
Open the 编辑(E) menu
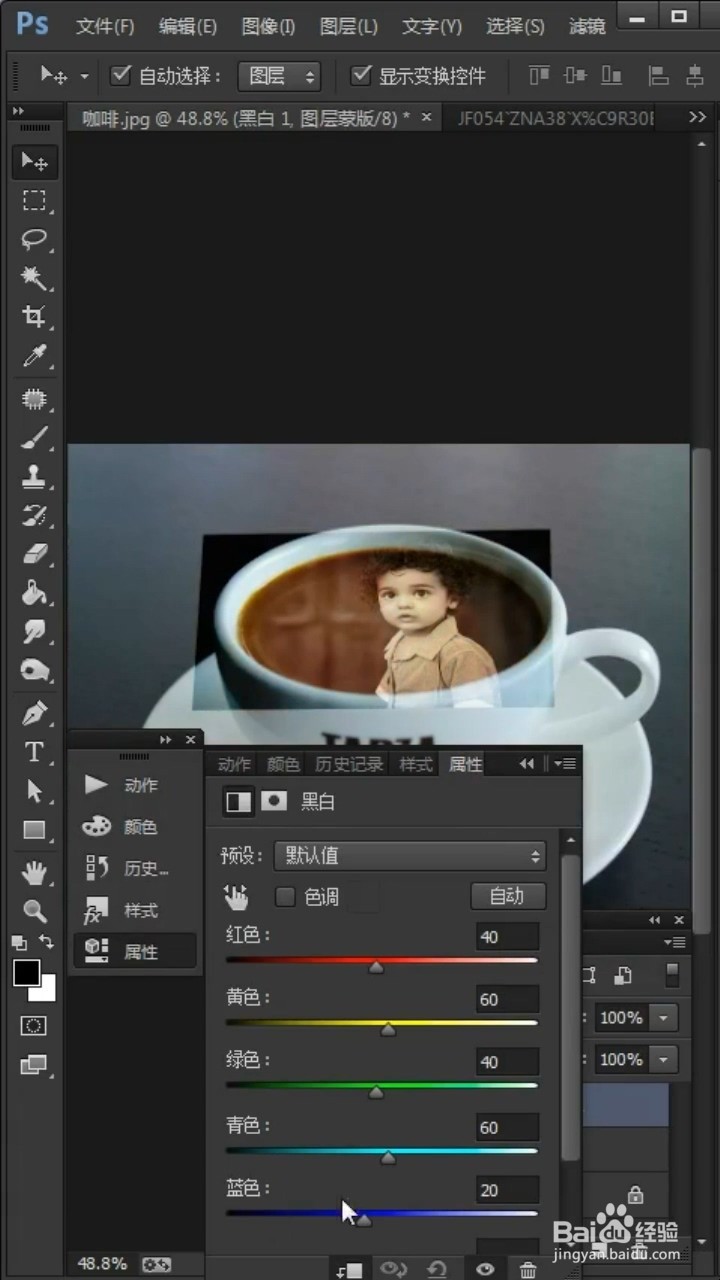pyautogui.click(x=187, y=27)
